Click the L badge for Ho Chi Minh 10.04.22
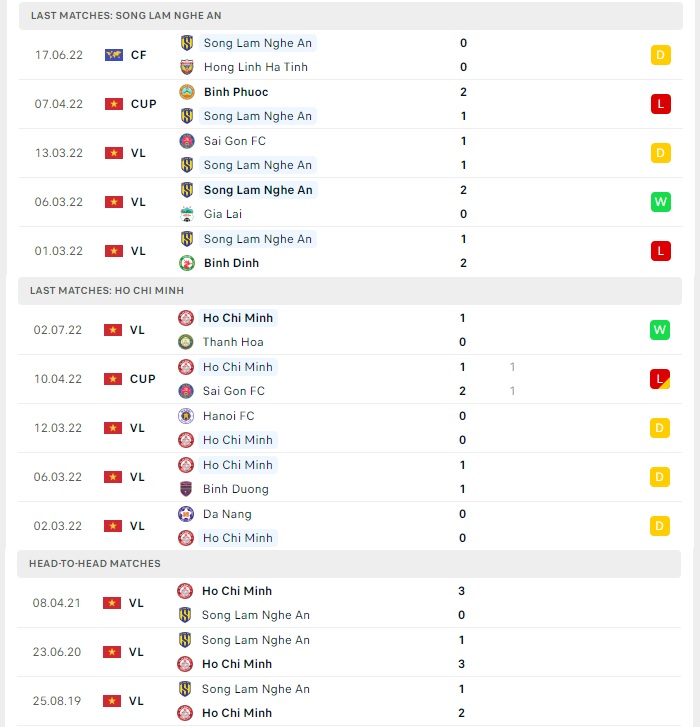 pyautogui.click(x=660, y=379)
